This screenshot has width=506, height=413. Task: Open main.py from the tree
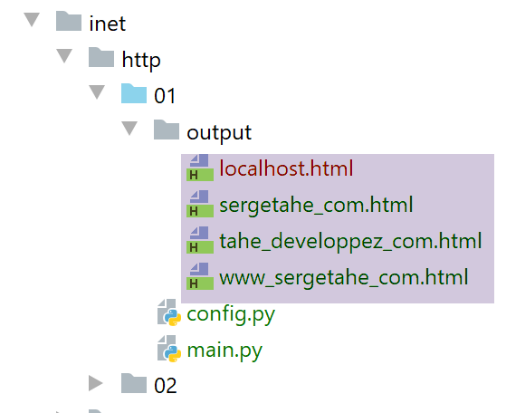pyautogui.click(x=225, y=351)
